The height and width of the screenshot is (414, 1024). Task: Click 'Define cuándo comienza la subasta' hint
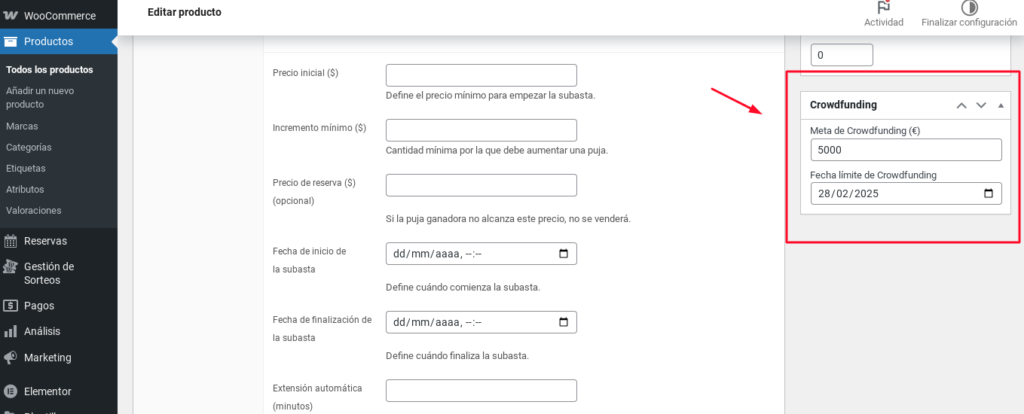click(x=463, y=287)
